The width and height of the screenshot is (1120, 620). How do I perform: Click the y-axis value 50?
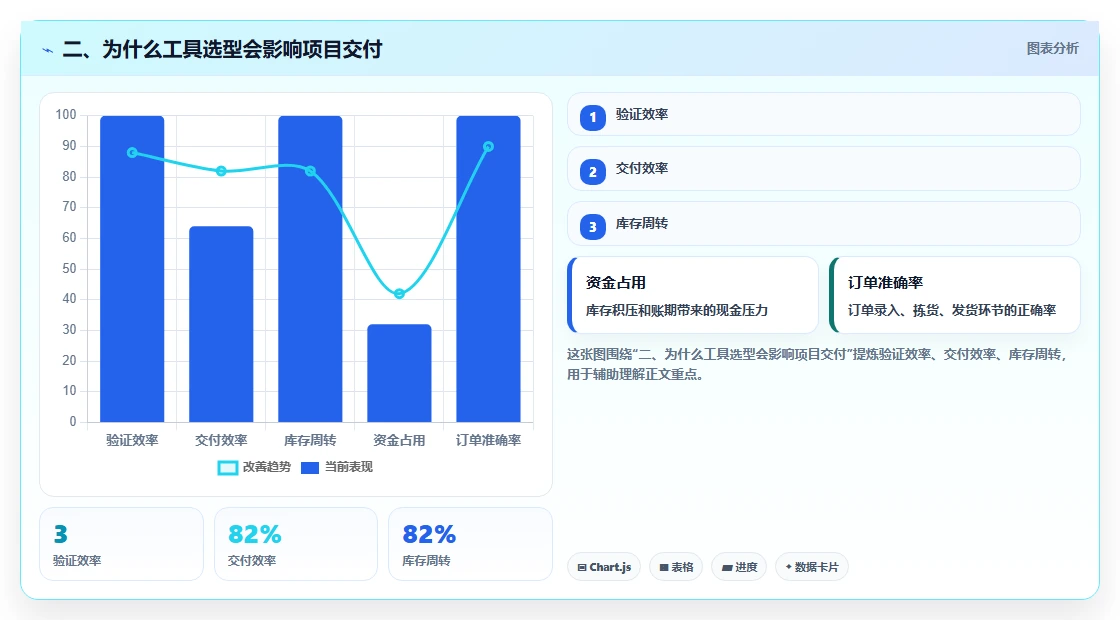(69, 269)
